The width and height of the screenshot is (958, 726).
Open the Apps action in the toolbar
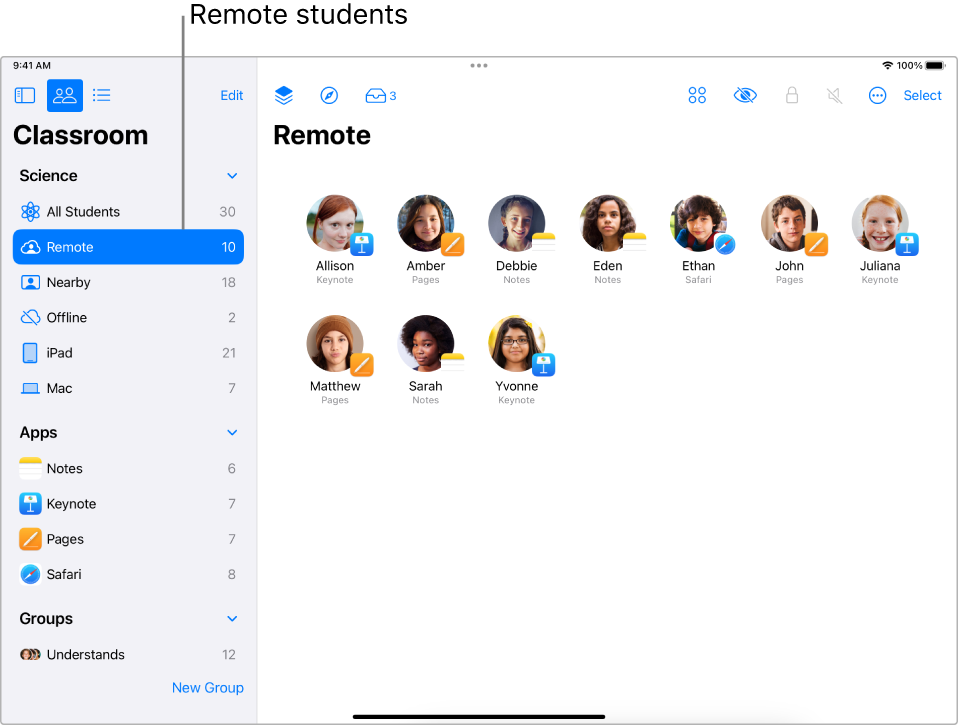(x=283, y=95)
